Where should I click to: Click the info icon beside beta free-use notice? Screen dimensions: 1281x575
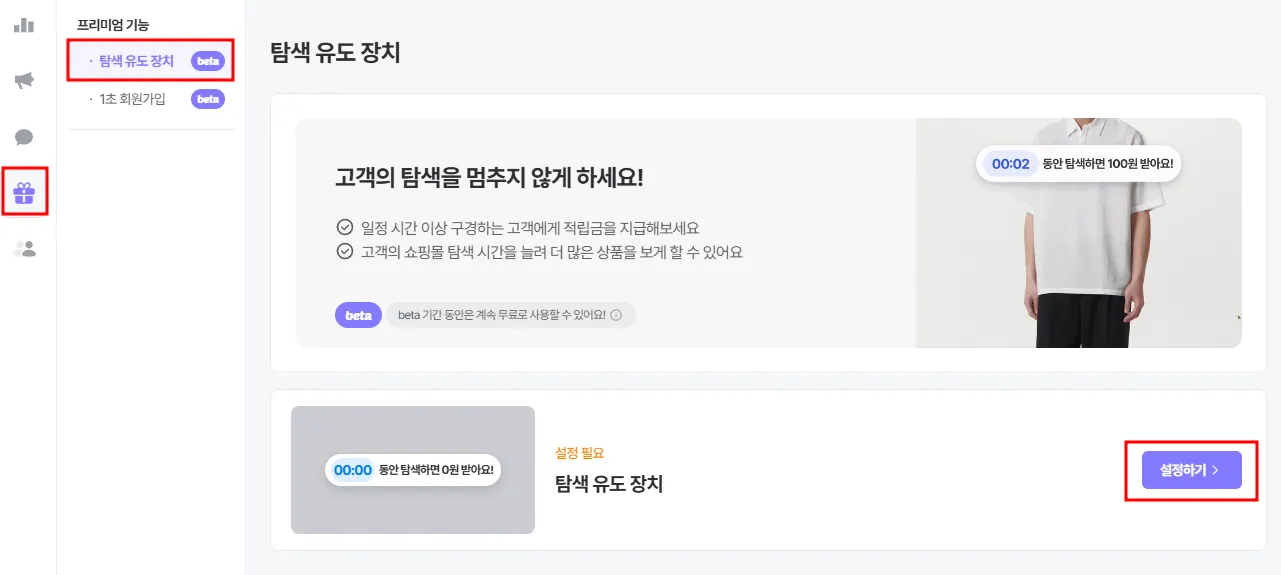point(616,315)
